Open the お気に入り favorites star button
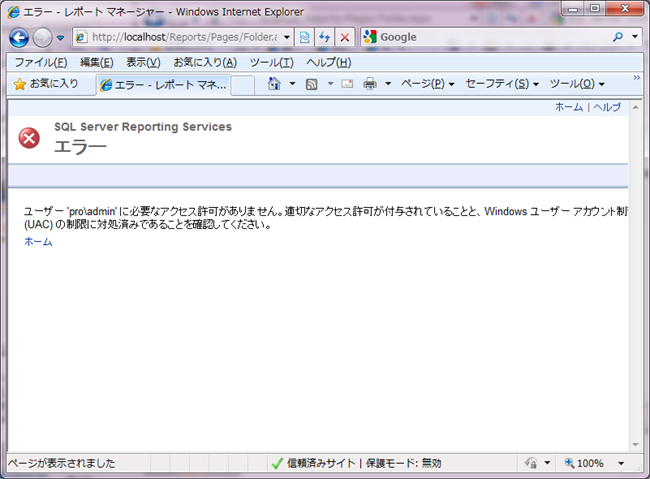This screenshot has width=650, height=479. pos(46,84)
